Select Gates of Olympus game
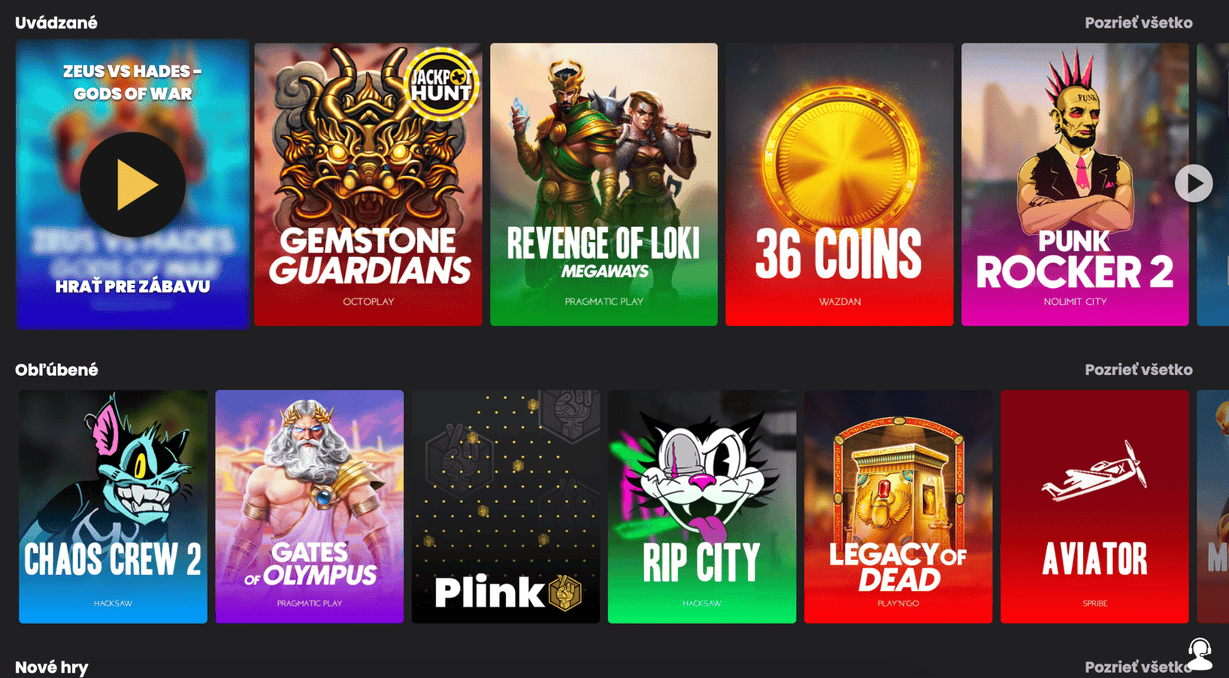This screenshot has width=1229, height=678. coord(310,507)
